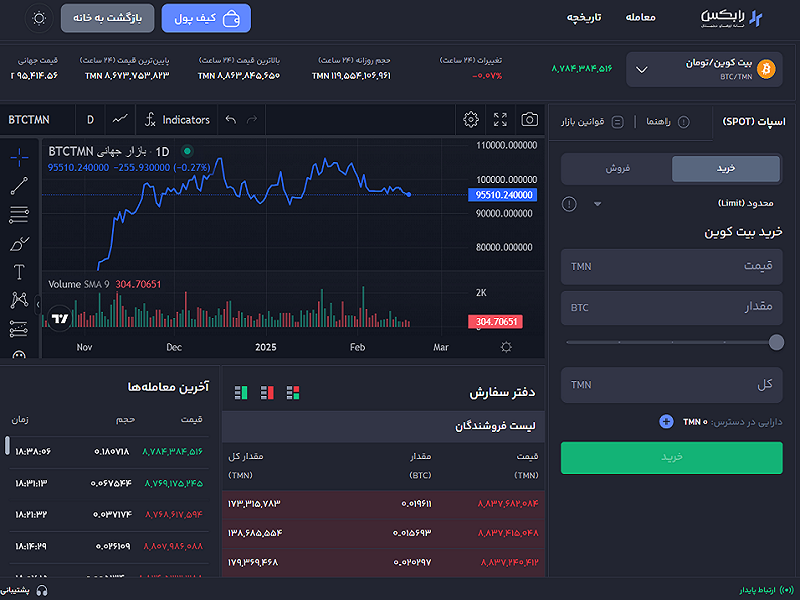800x600 pixels.
Task: Open the تاریخچه menu item
Action: (x=583, y=17)
